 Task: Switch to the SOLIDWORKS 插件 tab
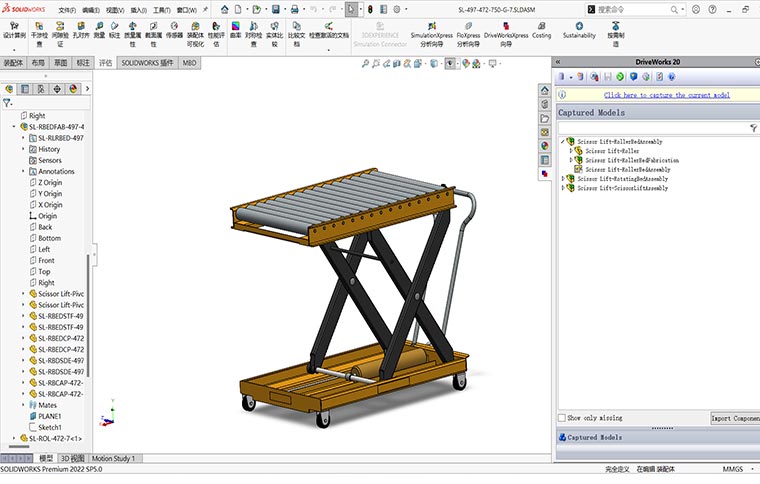click(x=147, y=62)
